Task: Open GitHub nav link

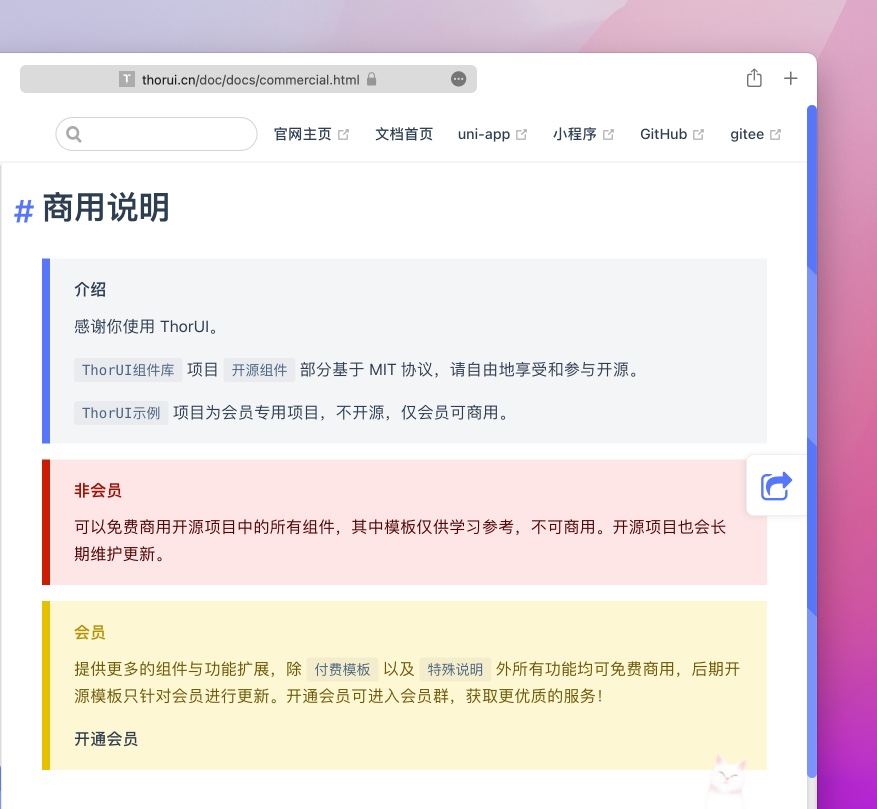Action: click(672, 134)
